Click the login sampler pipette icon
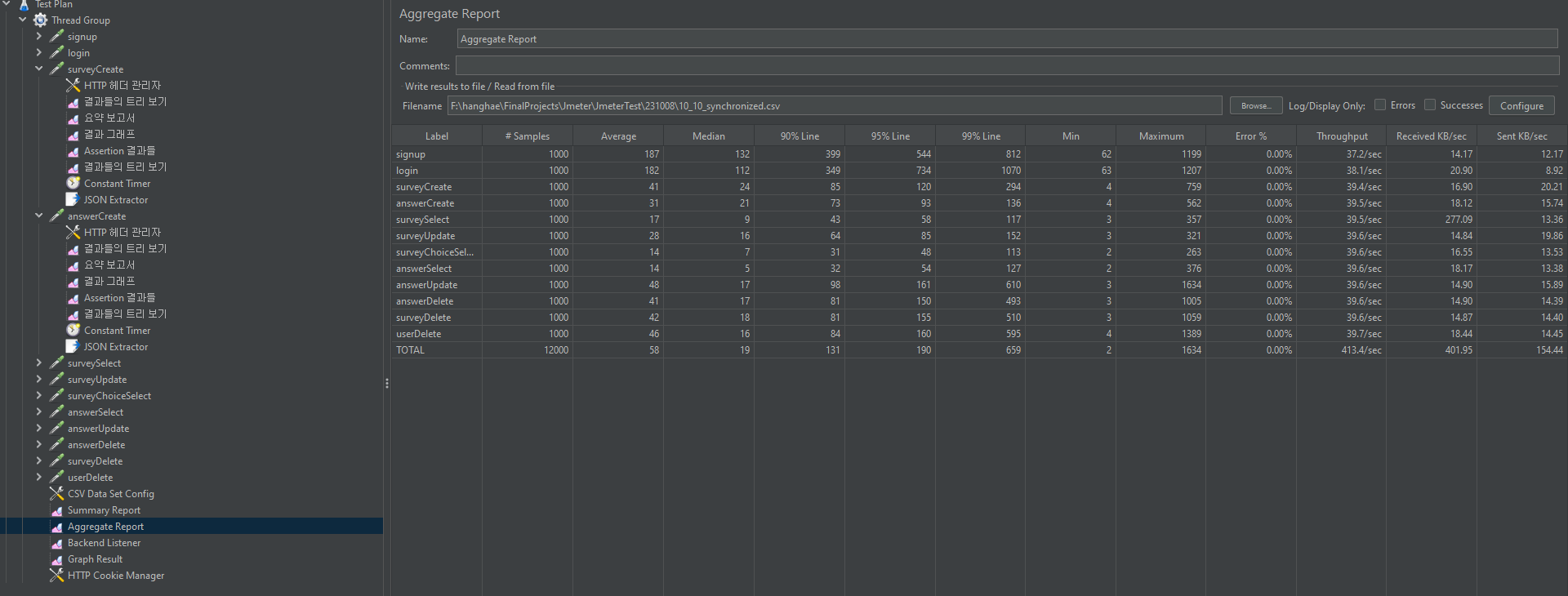Screen dimensions: 1568x596 56,52
